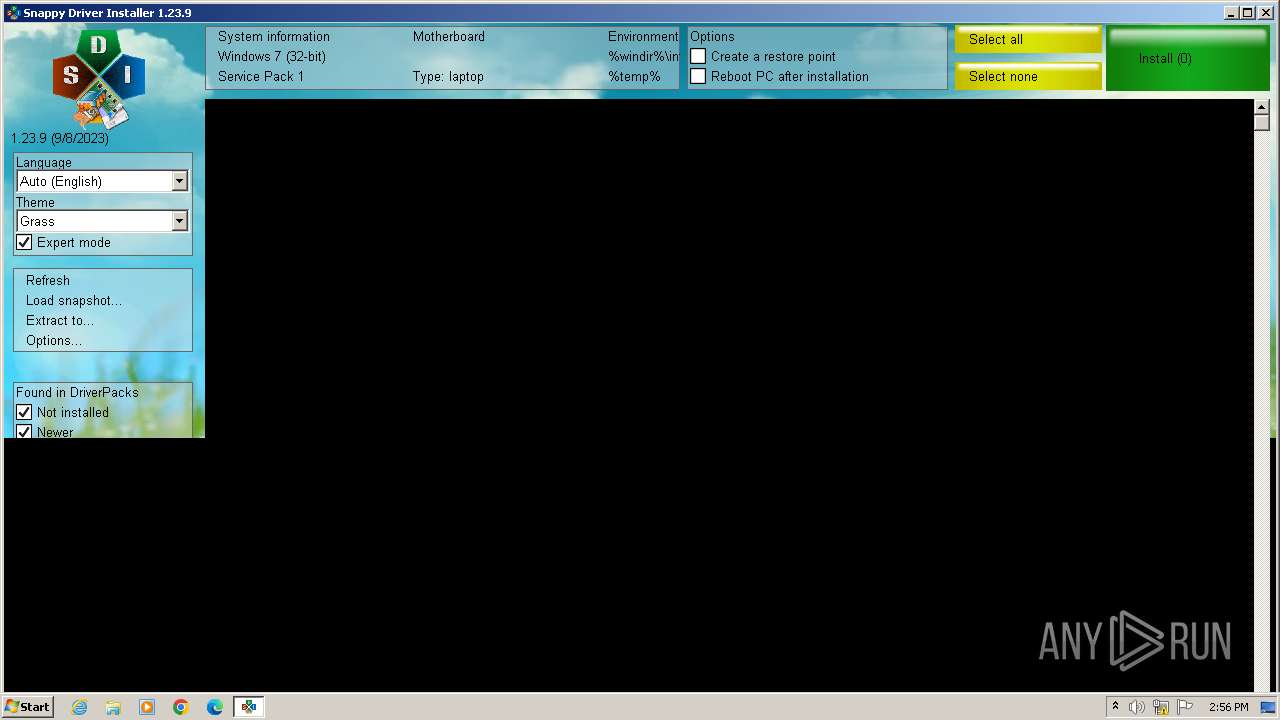Click the System information panel
1280x720 pixels.
442,58
